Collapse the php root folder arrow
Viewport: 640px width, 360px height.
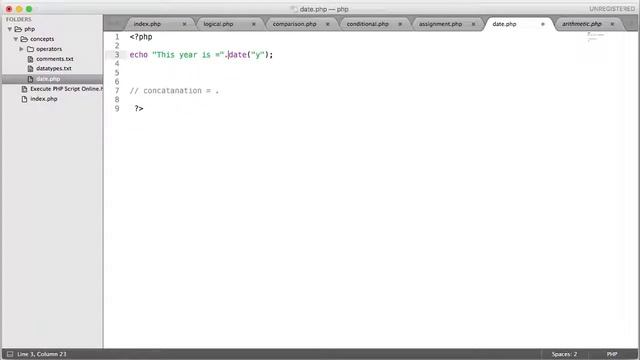click(9, 29)
